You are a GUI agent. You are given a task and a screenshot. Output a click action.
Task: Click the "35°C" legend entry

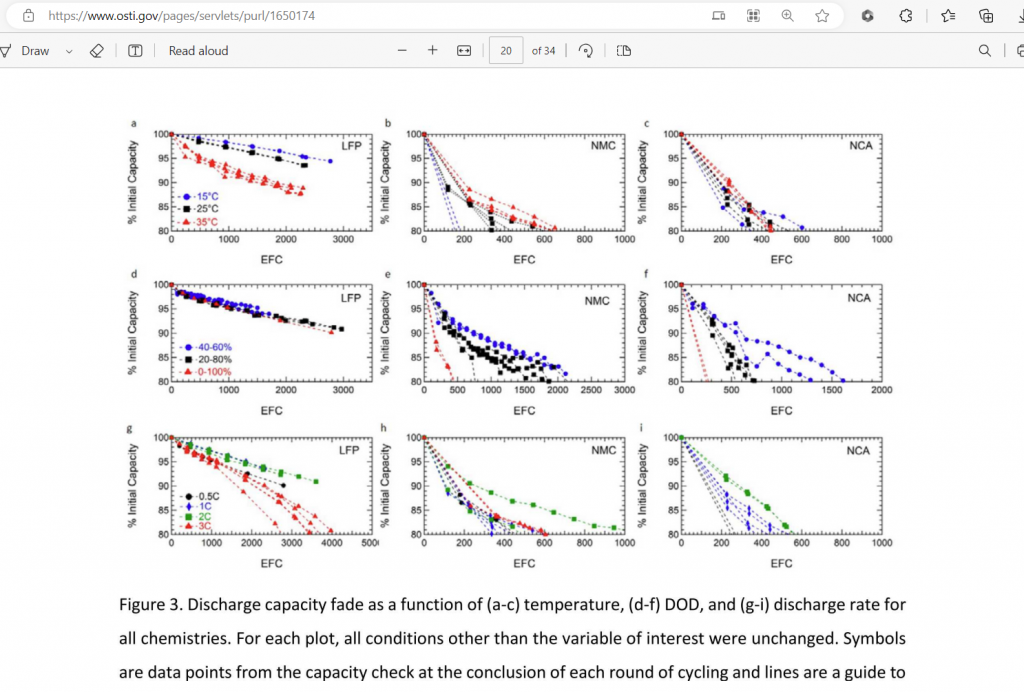point(200,222)
